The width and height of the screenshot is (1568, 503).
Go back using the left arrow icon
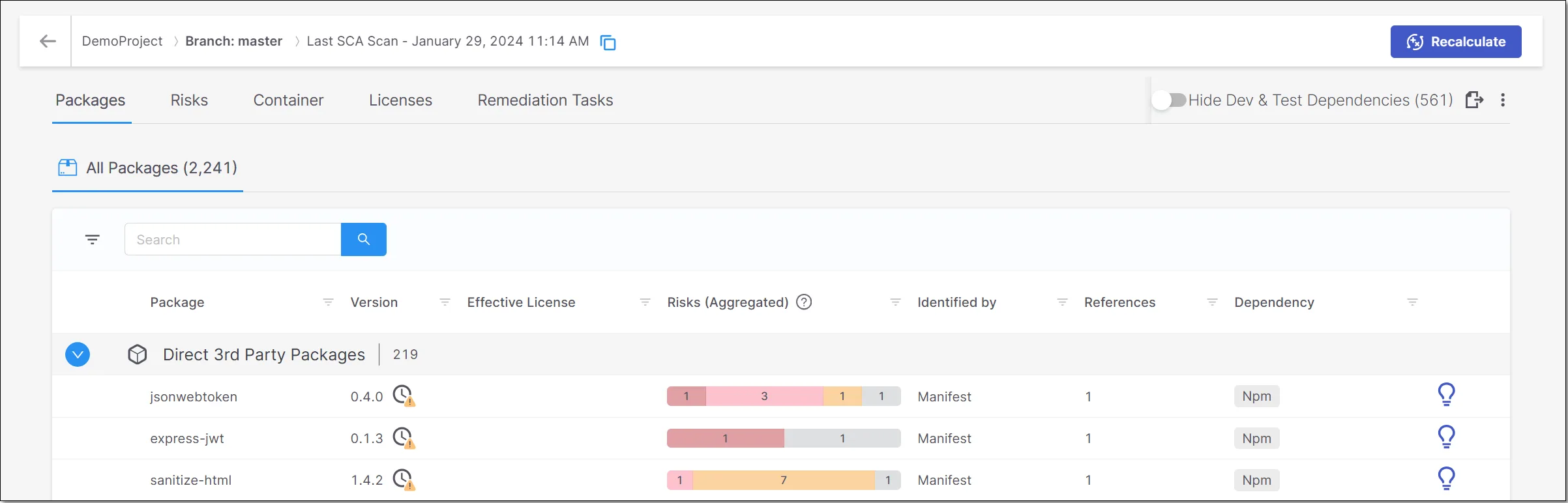pyautogui.click(x=48, y=42)
